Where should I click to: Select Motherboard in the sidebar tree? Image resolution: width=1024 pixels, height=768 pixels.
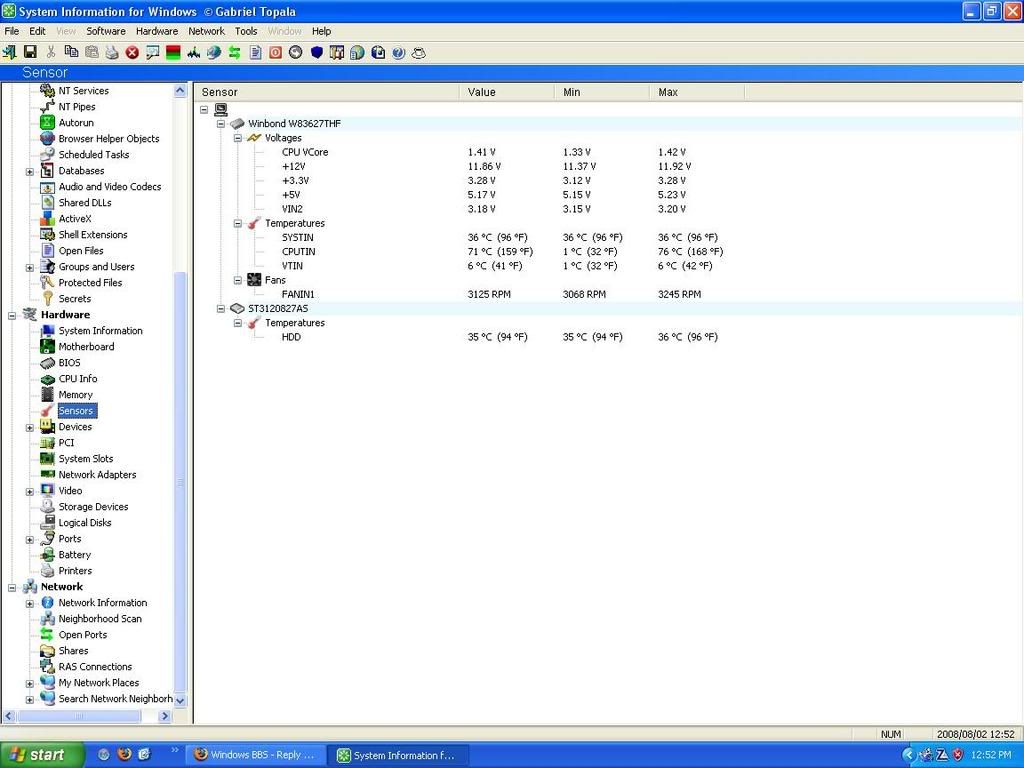coord(86,347)
